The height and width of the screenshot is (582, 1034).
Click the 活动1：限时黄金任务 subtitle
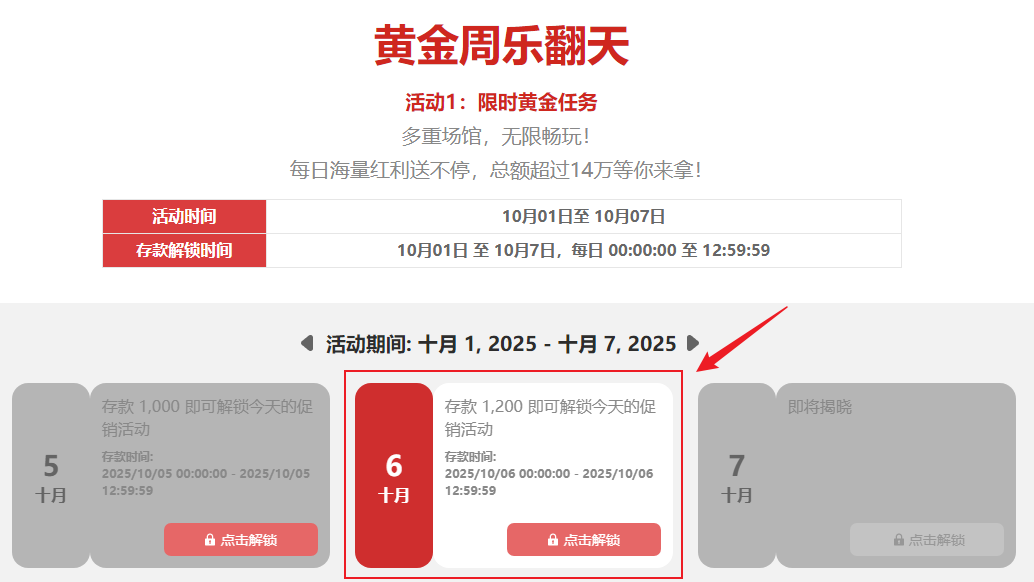pos(501,102)
